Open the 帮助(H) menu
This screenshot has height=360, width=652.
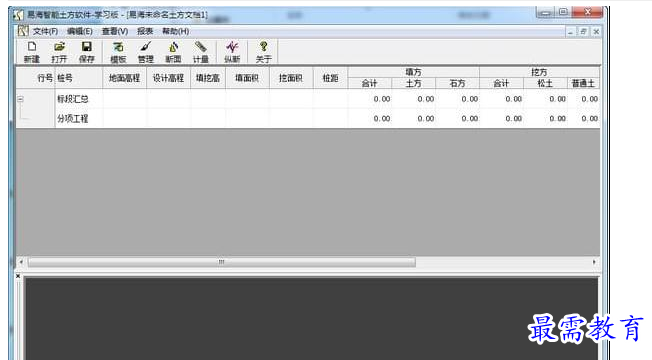point(175,31)
